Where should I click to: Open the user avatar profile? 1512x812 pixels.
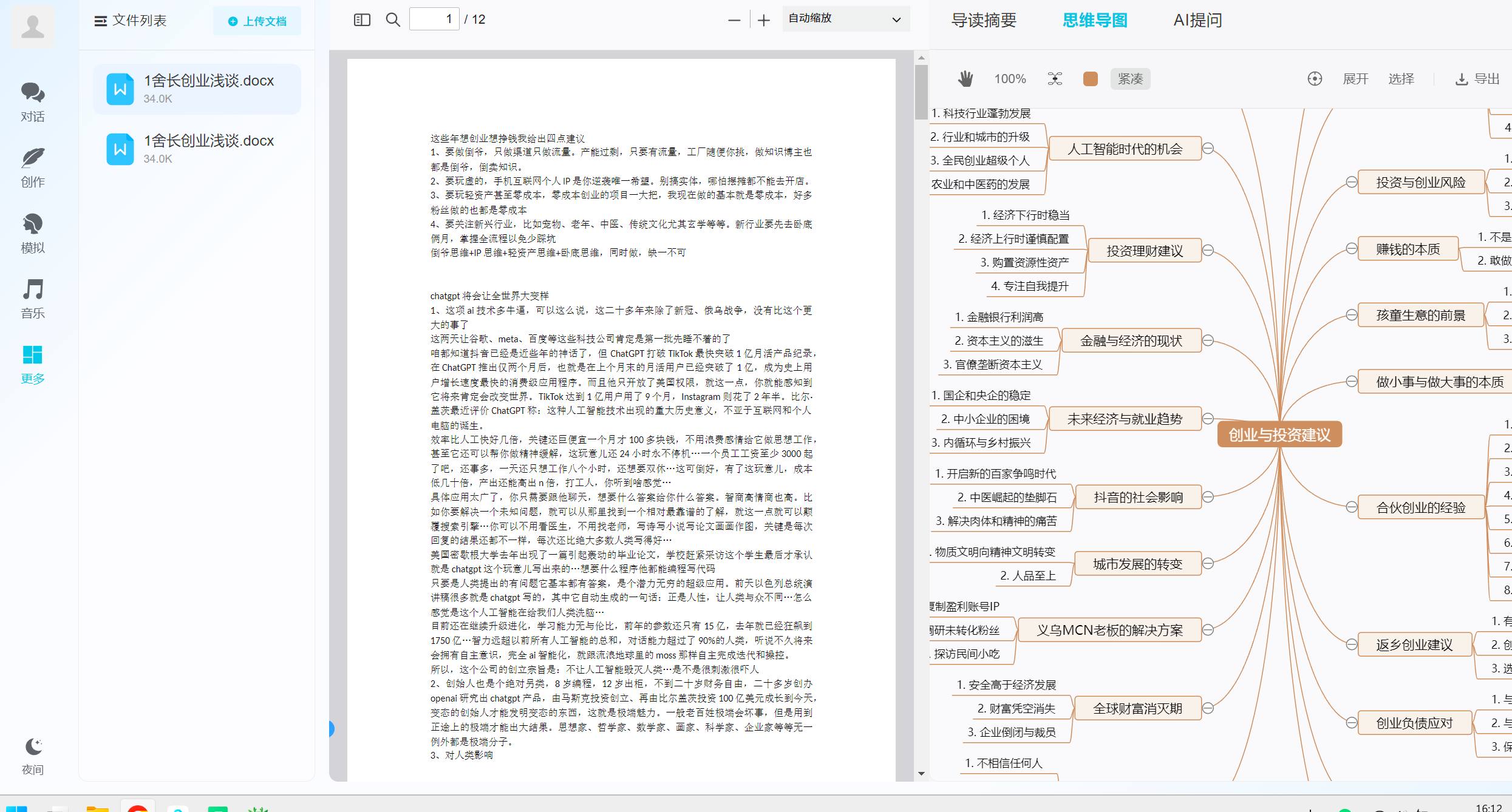pos(33,27)
